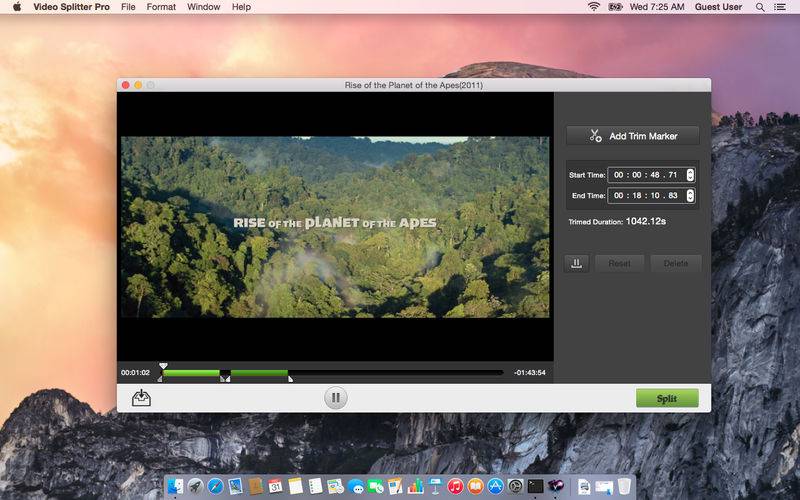Click the Trimmed Duration value 1042.12s
The height and width of the screenshot is (500, 800).
(x=645, y=221)
